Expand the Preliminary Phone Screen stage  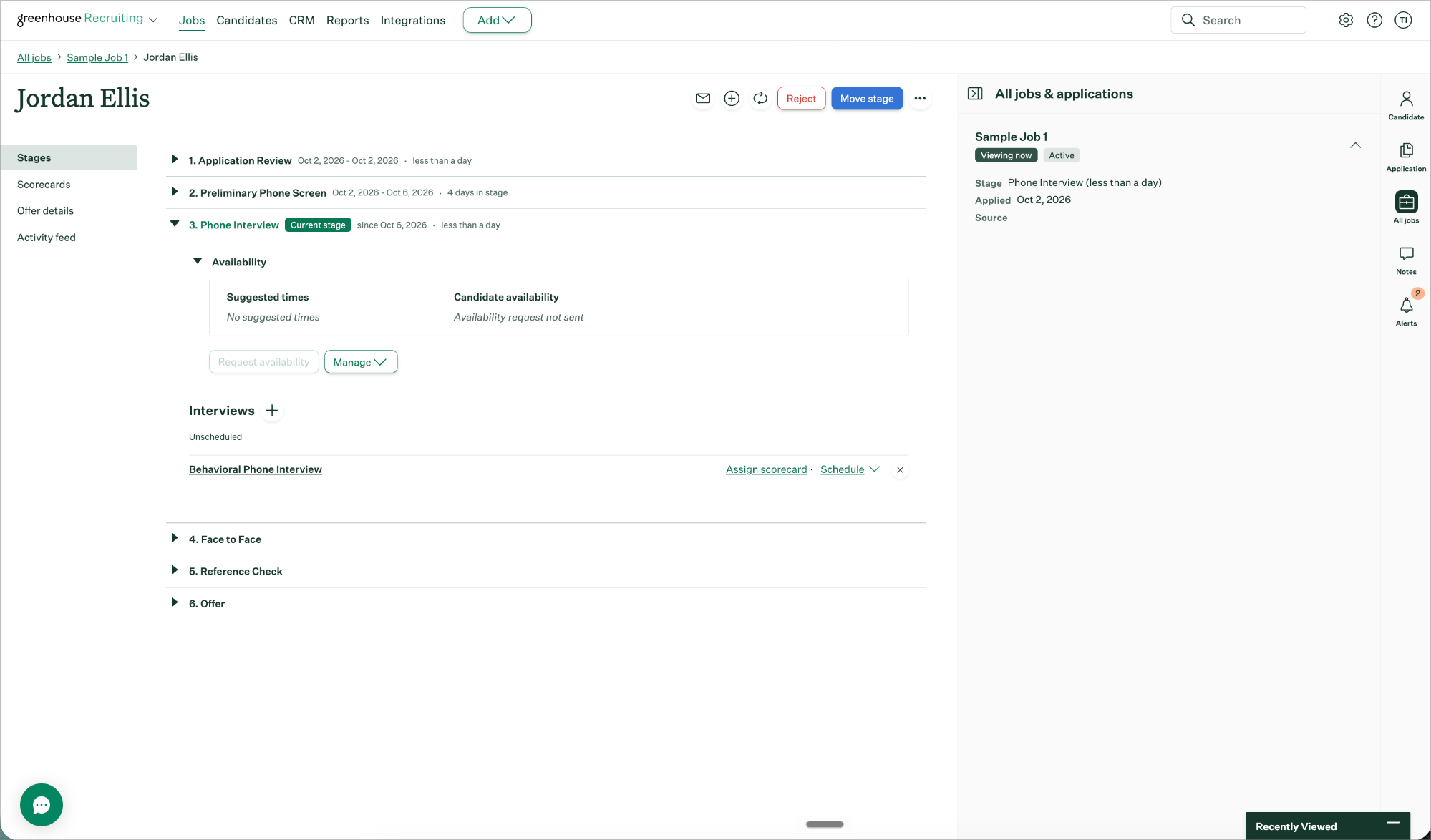pyautogui.click(x=174, y=192)
